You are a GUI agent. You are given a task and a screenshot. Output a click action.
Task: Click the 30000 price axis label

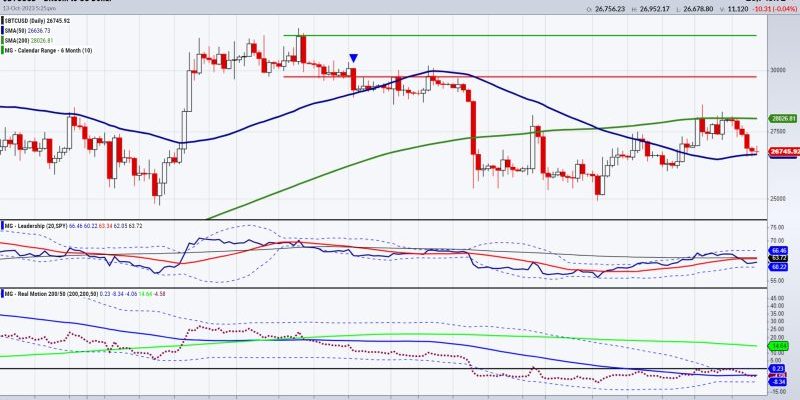777,70
